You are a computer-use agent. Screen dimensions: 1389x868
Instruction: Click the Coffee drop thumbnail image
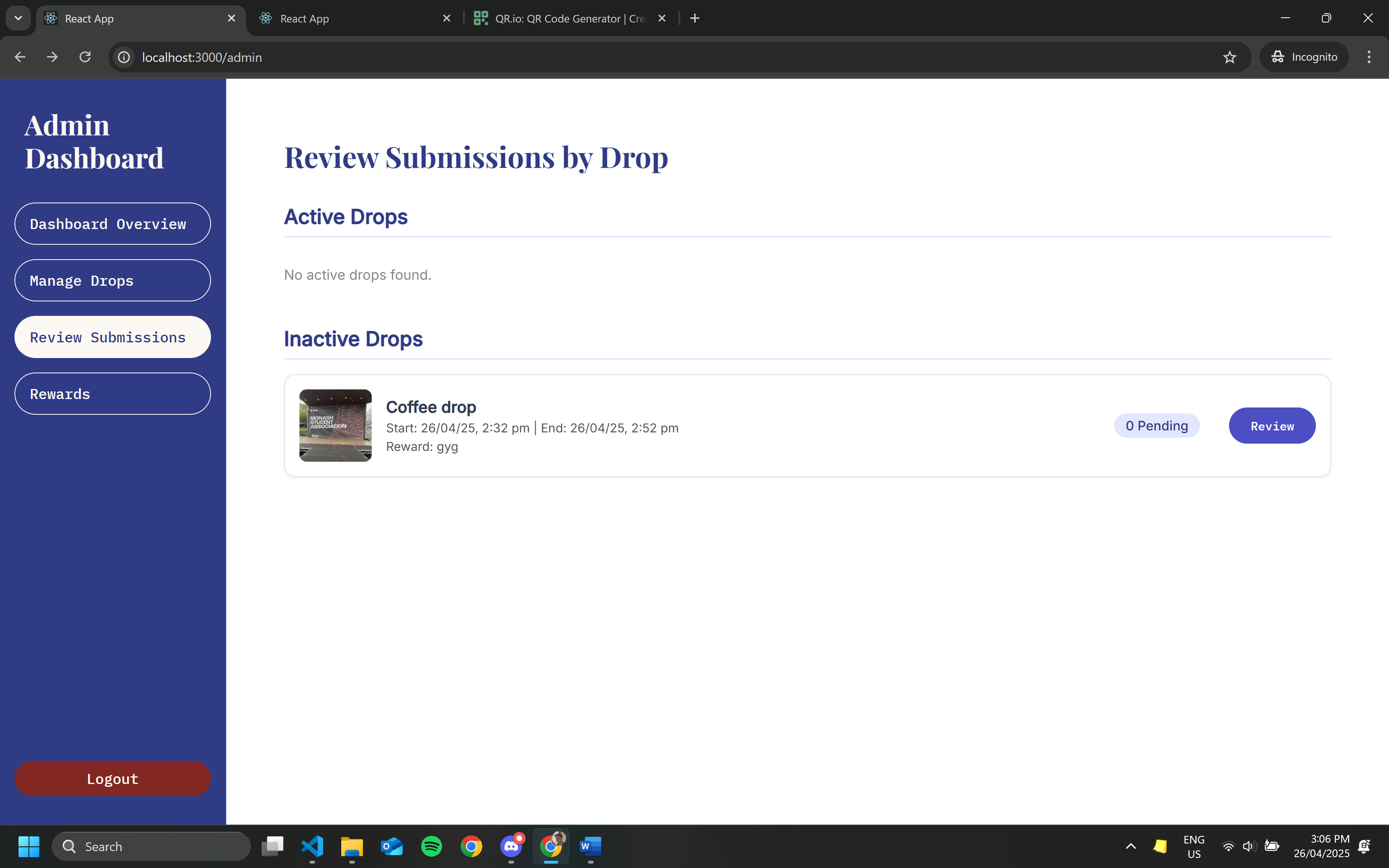pos(335,426)
